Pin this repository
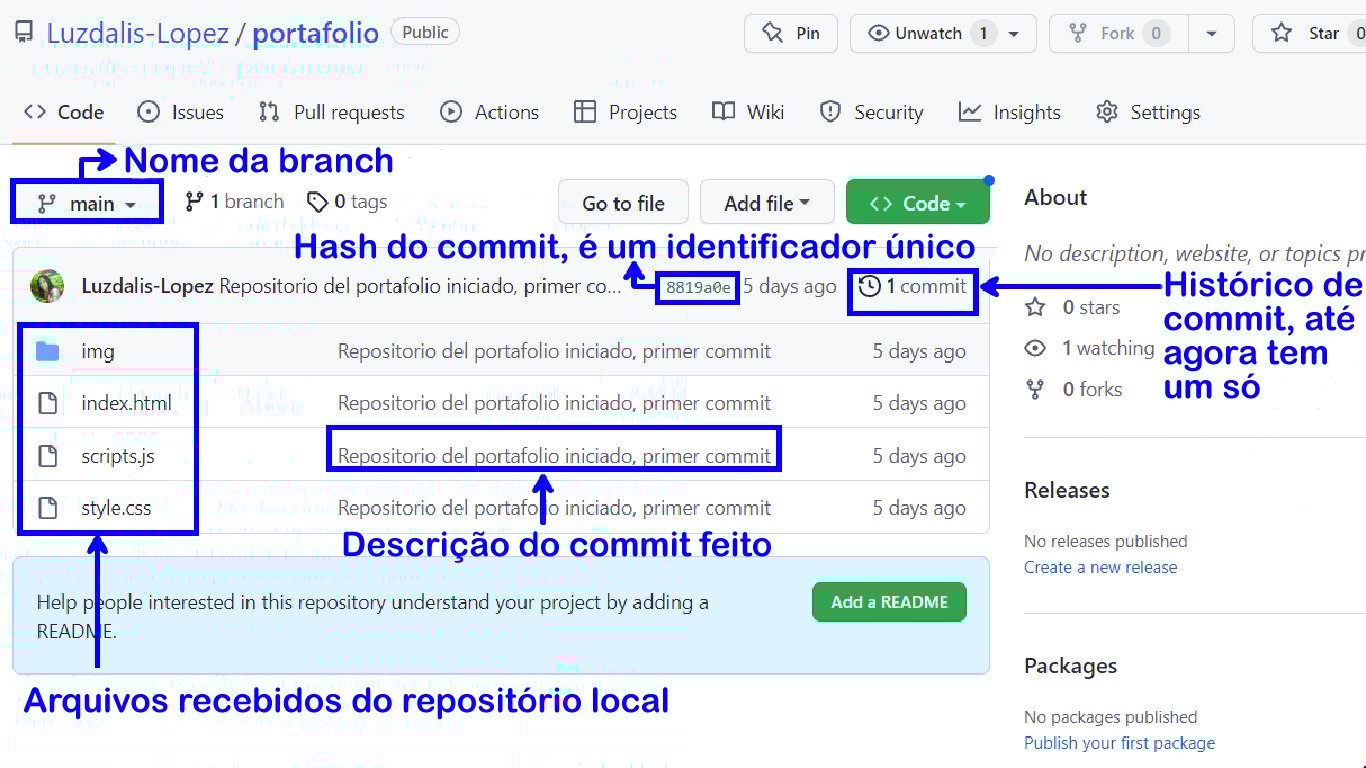 pos(791,33)
